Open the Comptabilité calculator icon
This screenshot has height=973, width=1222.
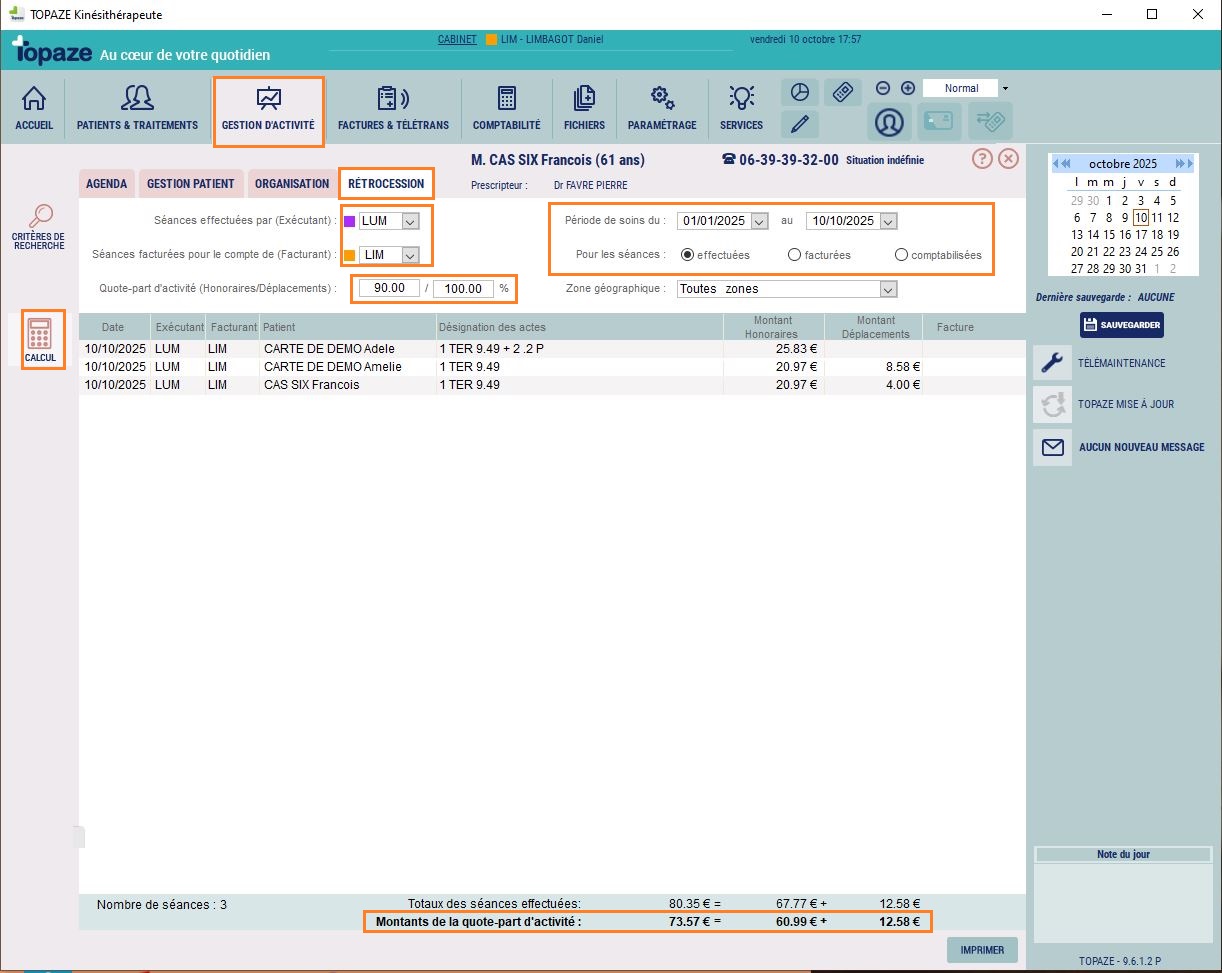tap(506, 110)
